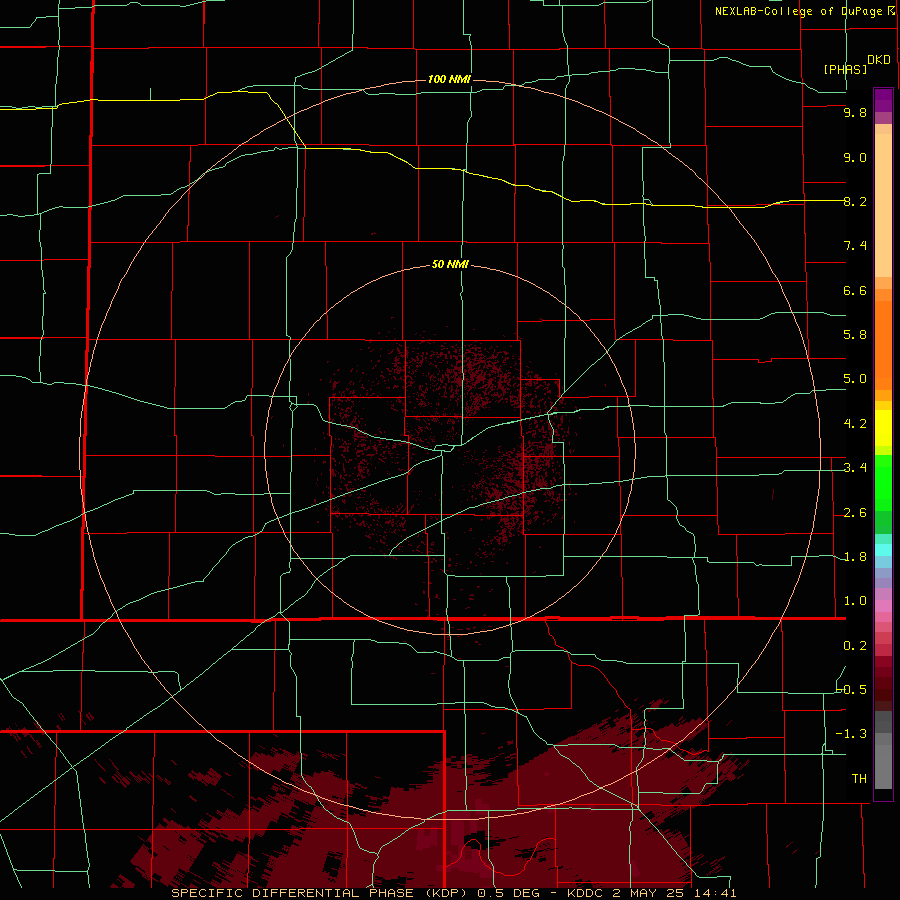Screen dimensions: 900x900
Task: Click the 9.8 value on color scale
Action: pyautogui.click(x=855, y=113)
